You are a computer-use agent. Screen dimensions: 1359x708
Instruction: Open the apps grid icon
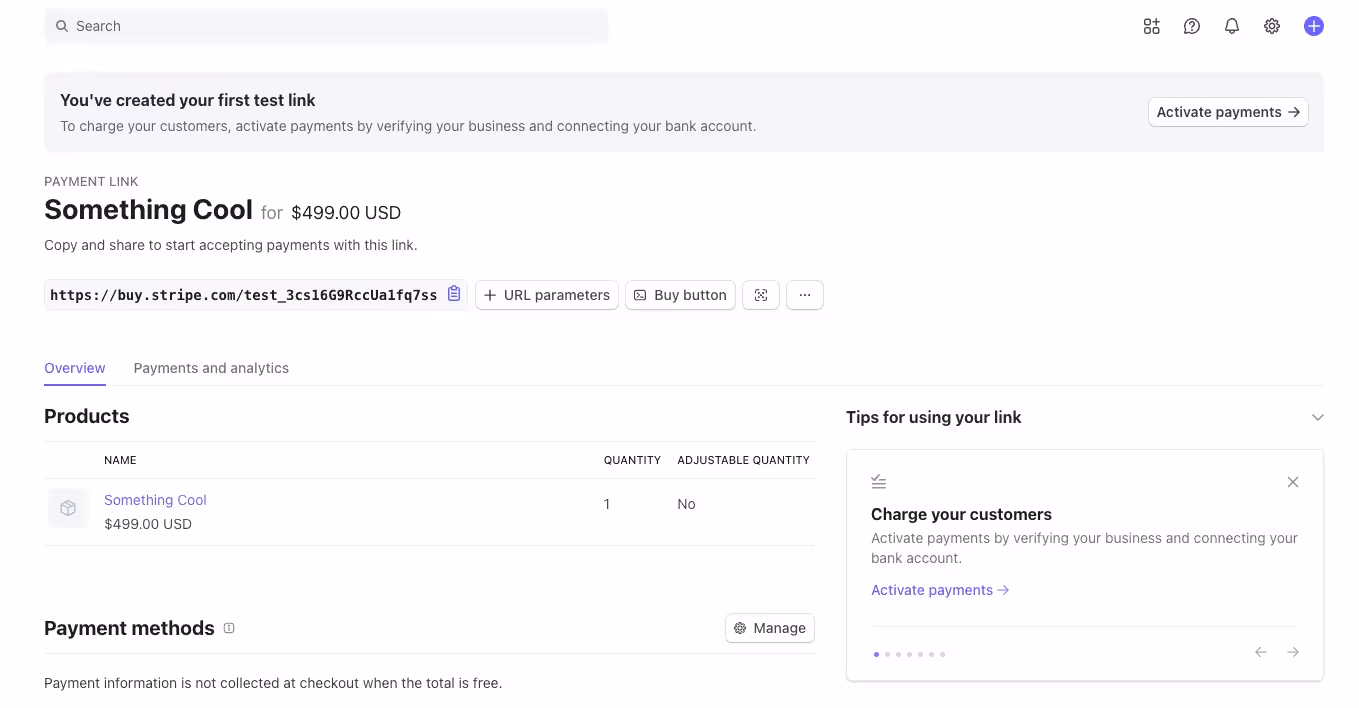click(1151, 27)
